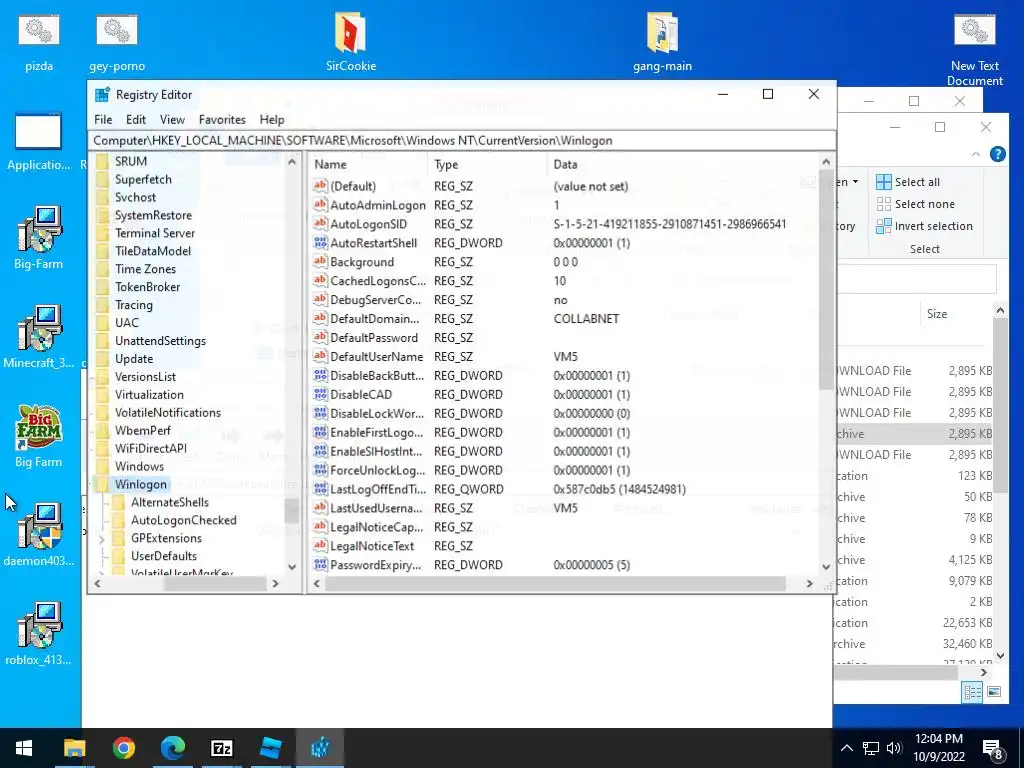This screenshot has height=768, width=1024.
Task: Click the 32,460 KB file size cell
Action: pyautogui.click(x=967, y=644)
